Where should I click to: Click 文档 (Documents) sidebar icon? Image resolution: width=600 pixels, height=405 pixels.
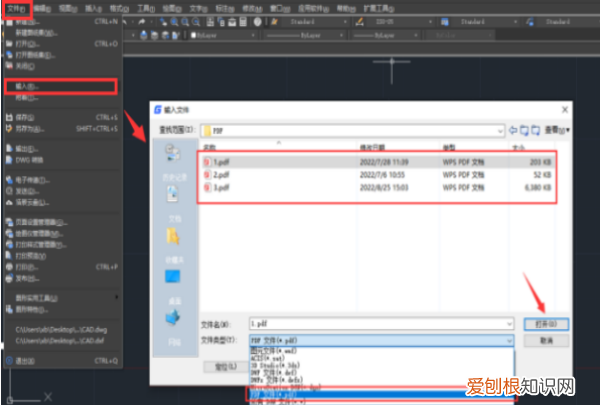[x=173, y=193]
